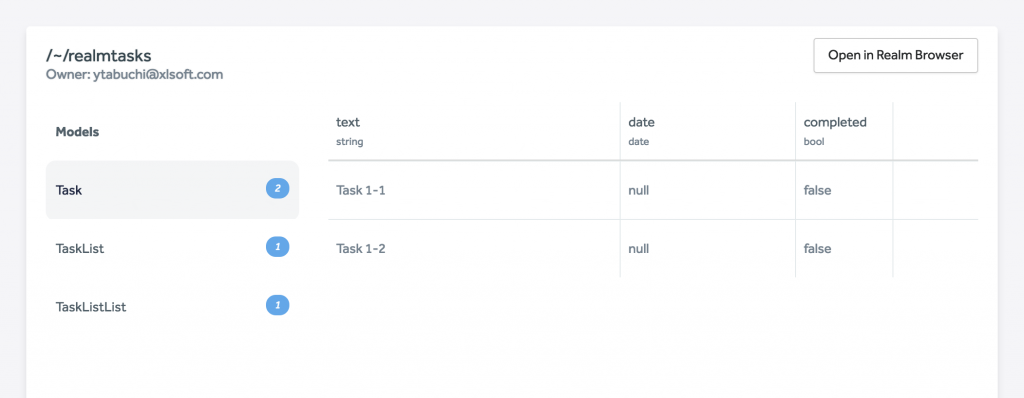Open realm in Realm Browser button
The image size is (1024, 398).
coord(895,56)
